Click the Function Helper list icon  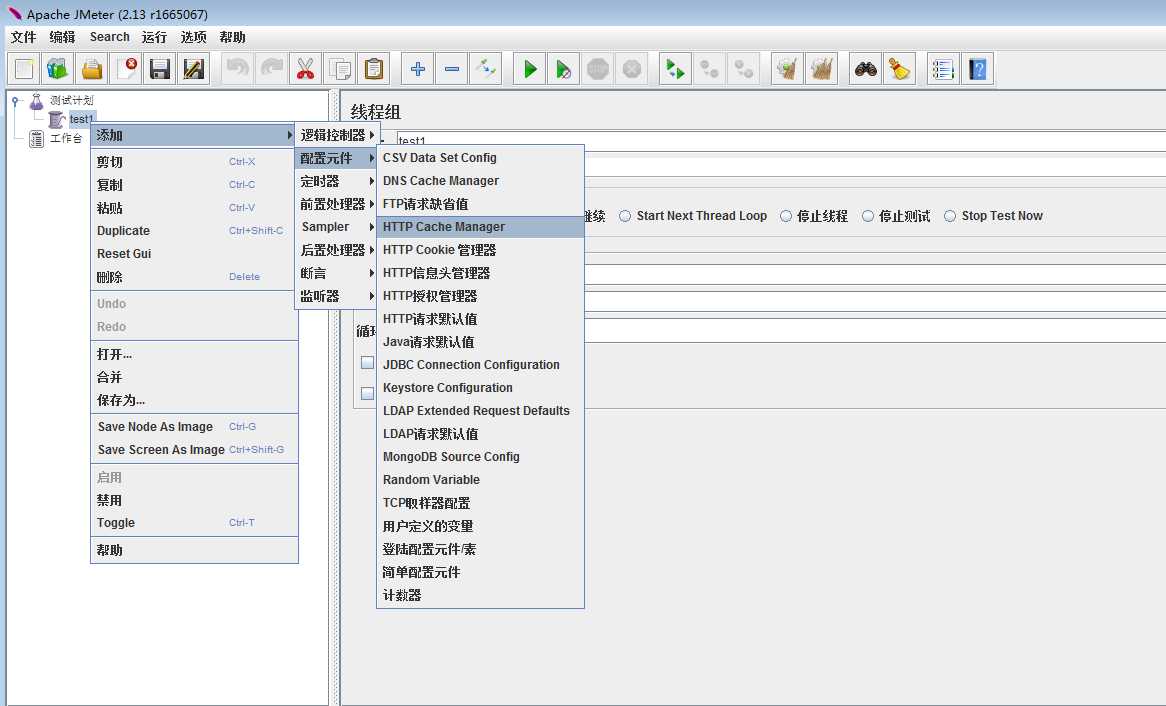[943, 69]
